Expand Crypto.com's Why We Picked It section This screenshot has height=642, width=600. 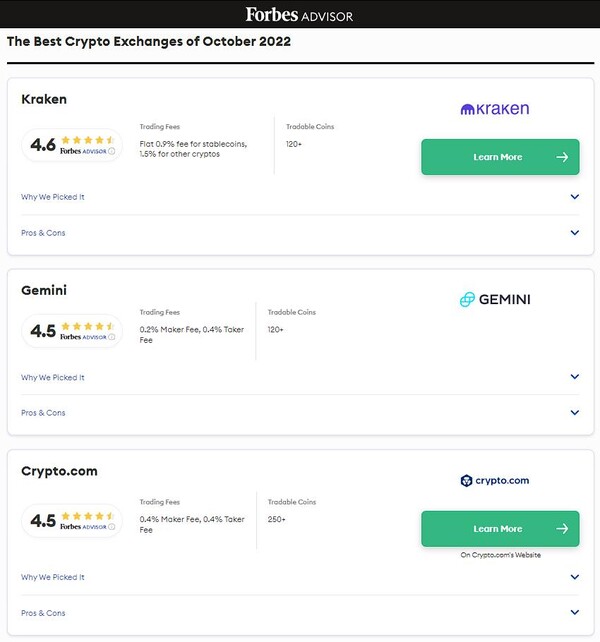click(x=574, y=577)
